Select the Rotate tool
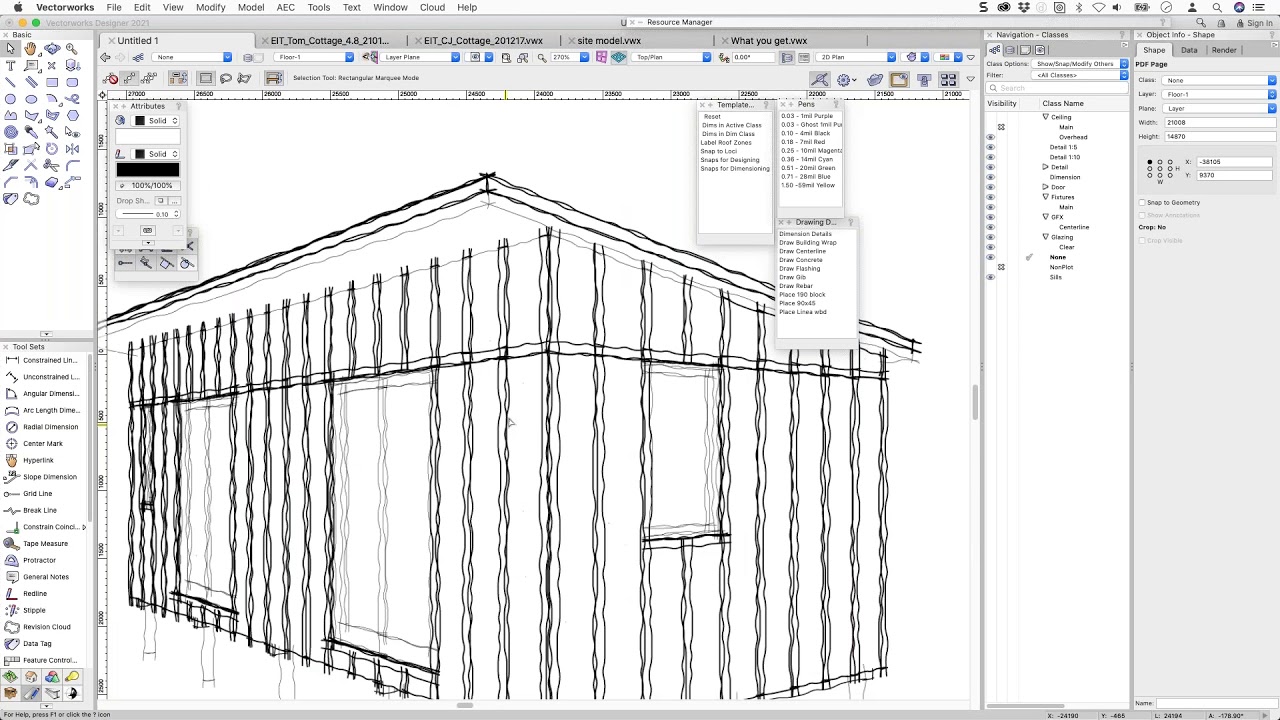This screenshot has width=1280, height=720. [x=52, y=149]
